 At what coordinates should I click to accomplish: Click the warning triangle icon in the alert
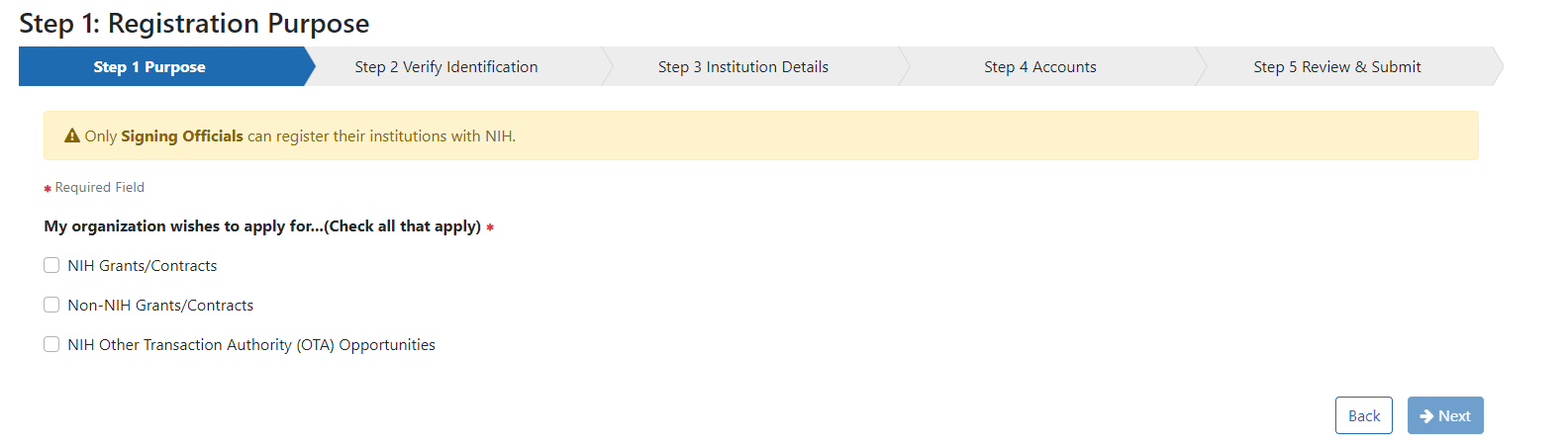coord(72,136)
